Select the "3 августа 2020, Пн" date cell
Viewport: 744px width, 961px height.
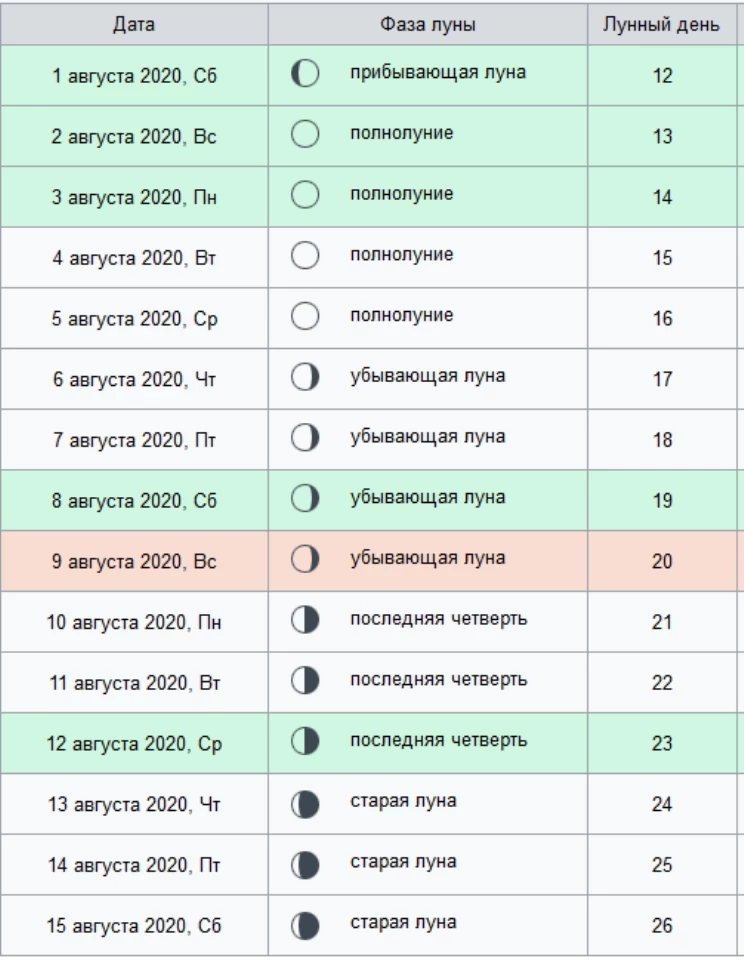point(134,197)
